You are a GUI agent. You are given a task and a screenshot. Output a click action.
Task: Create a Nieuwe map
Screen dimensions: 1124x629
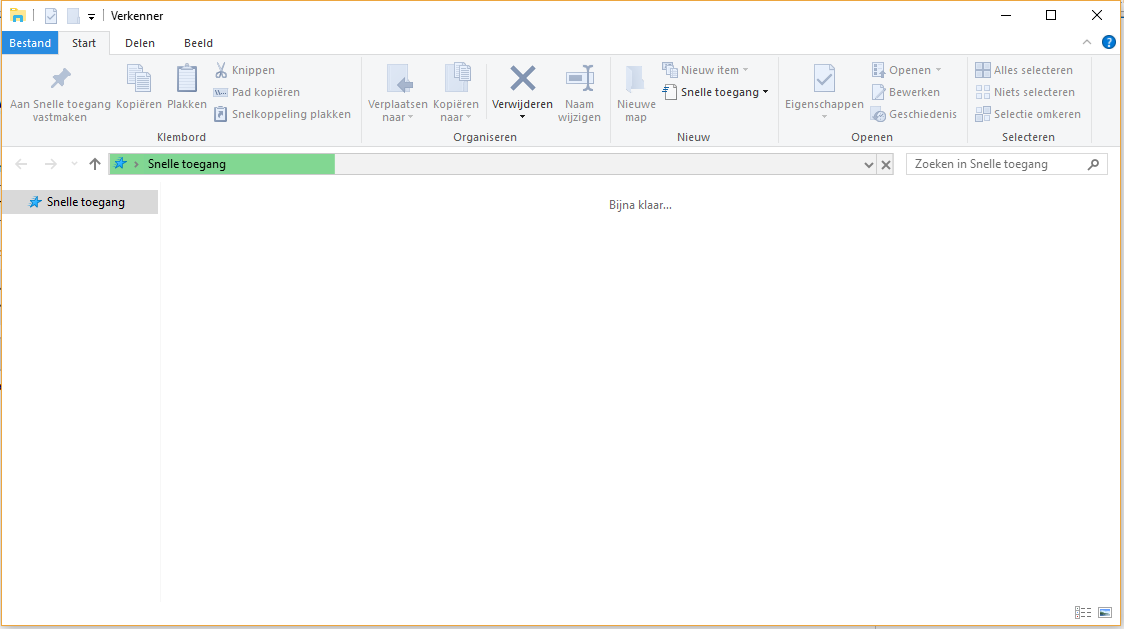pyautogui.click(x=636, y=93)
